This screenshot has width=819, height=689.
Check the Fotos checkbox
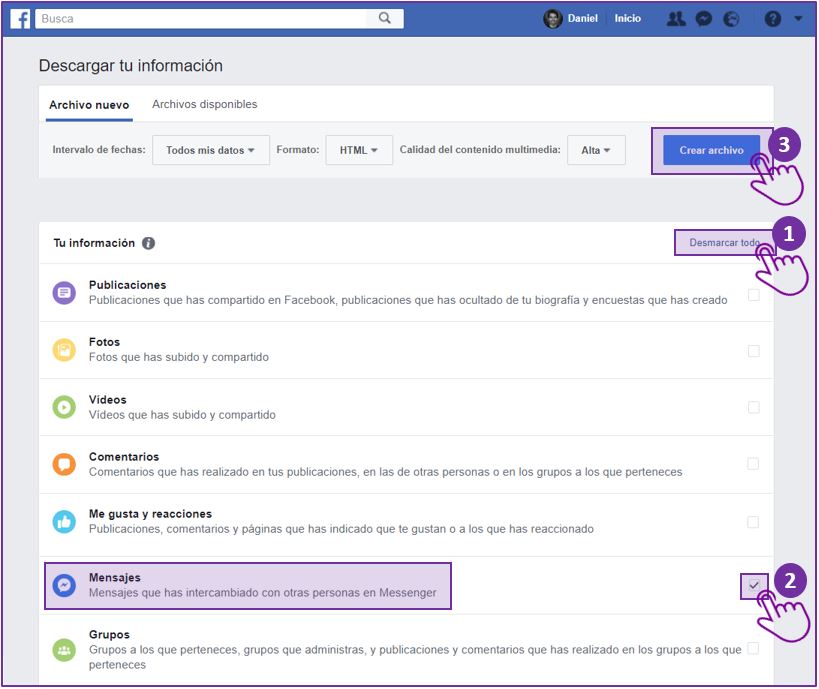[754, 351]
